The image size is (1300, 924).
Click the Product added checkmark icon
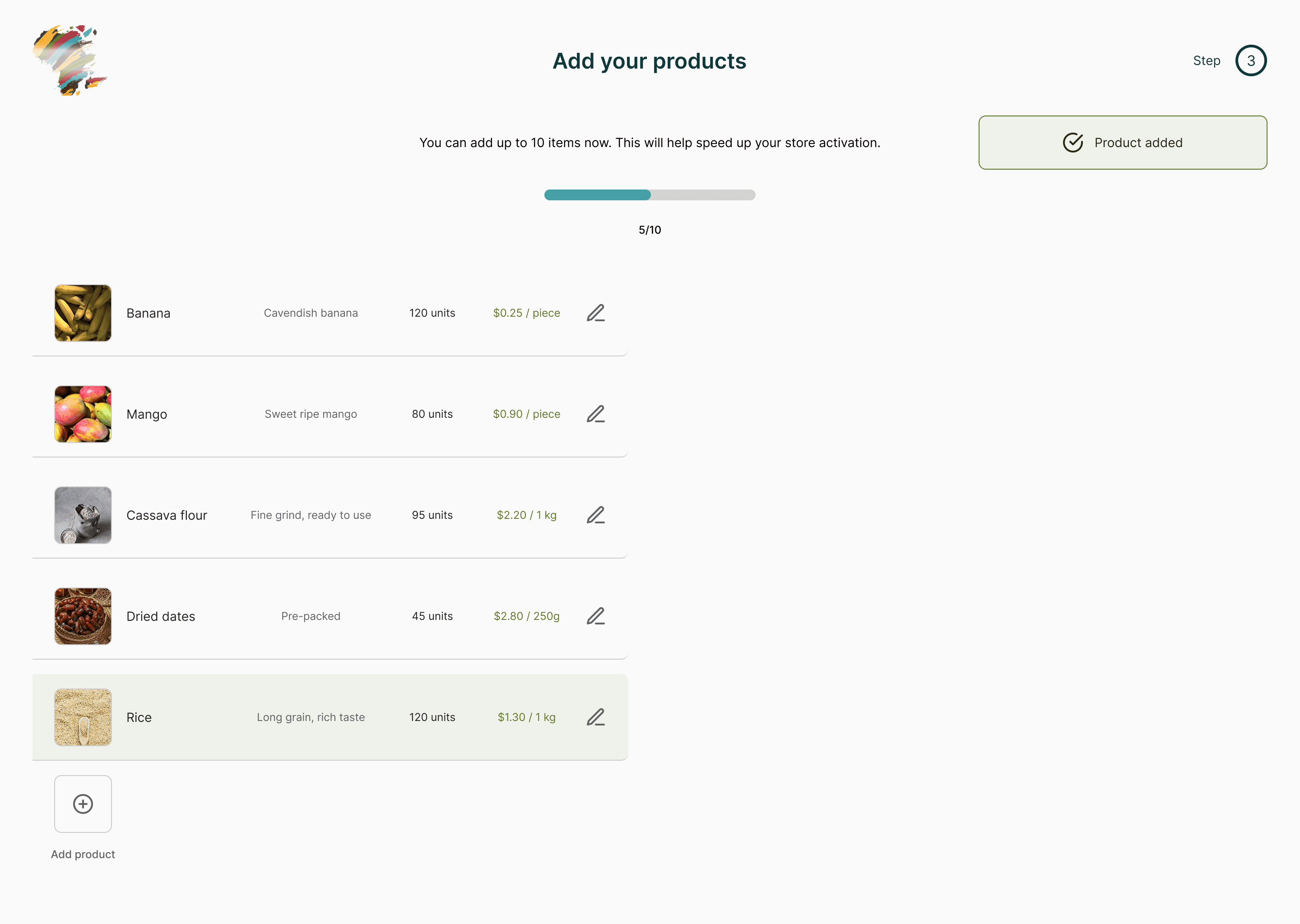[1072, 143]
